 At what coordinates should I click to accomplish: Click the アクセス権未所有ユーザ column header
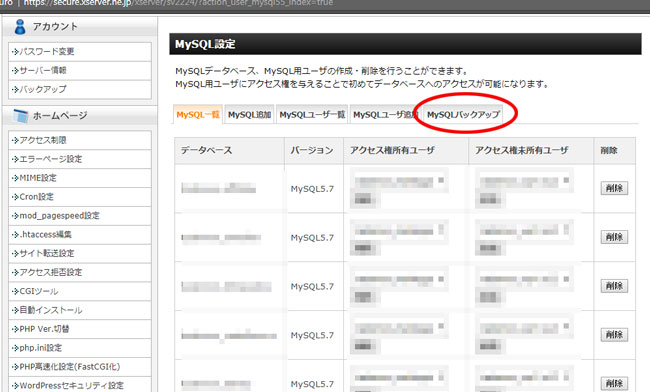[531, 150]
